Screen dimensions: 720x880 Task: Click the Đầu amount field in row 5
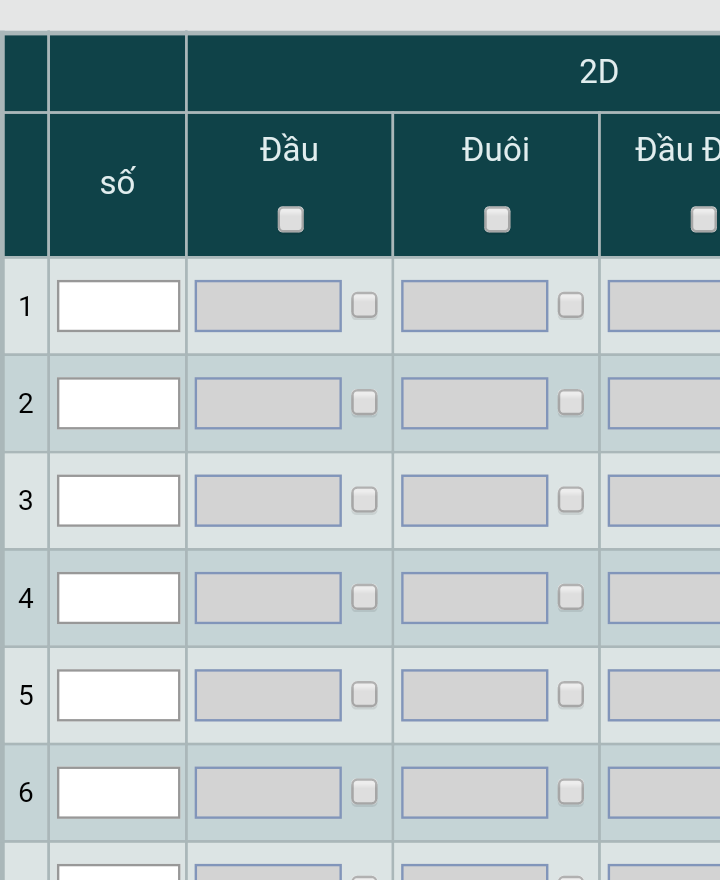(x=268, y=695)
